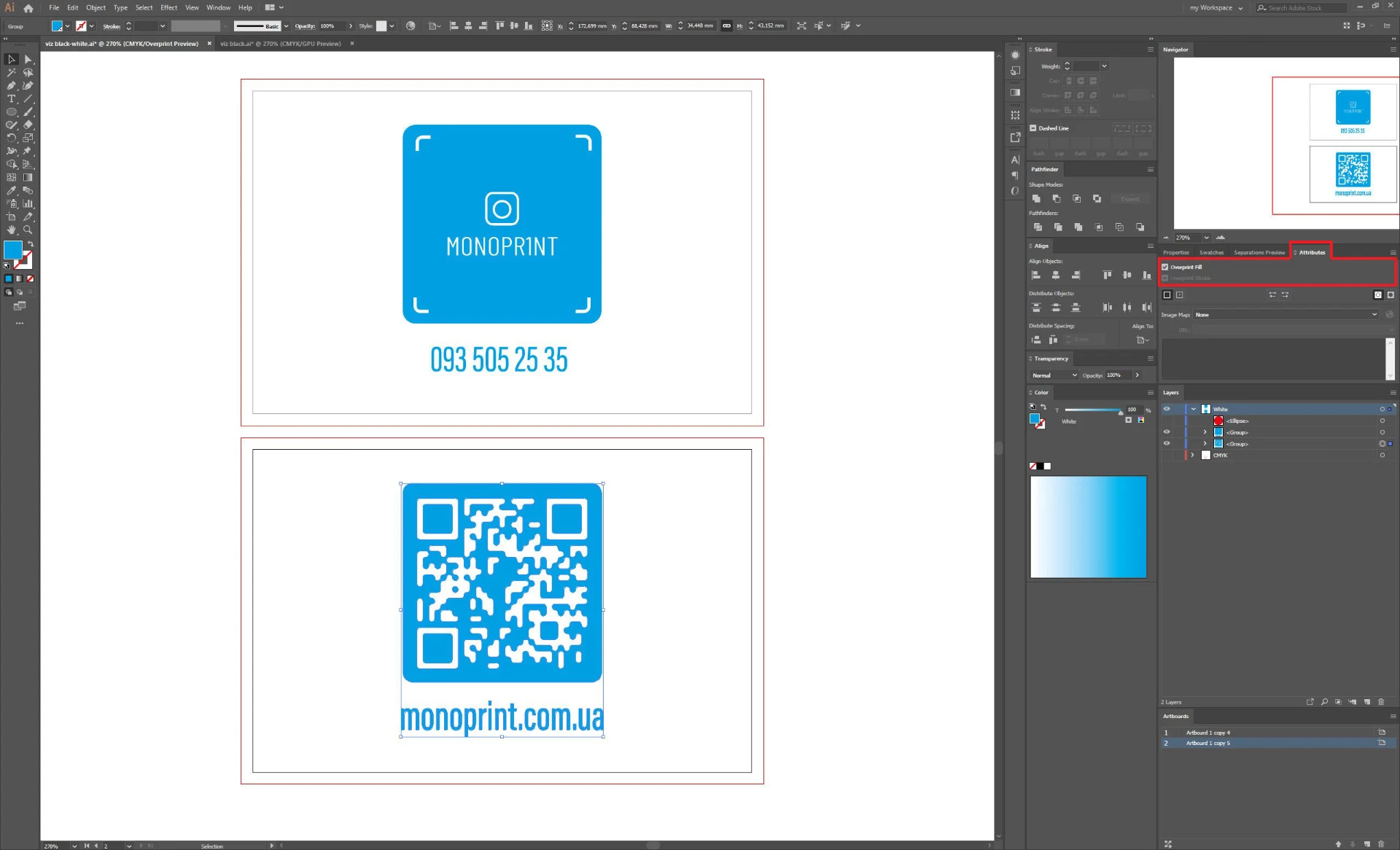Open the Window menu
This screenshot has width=1400, height=850.
218,8
